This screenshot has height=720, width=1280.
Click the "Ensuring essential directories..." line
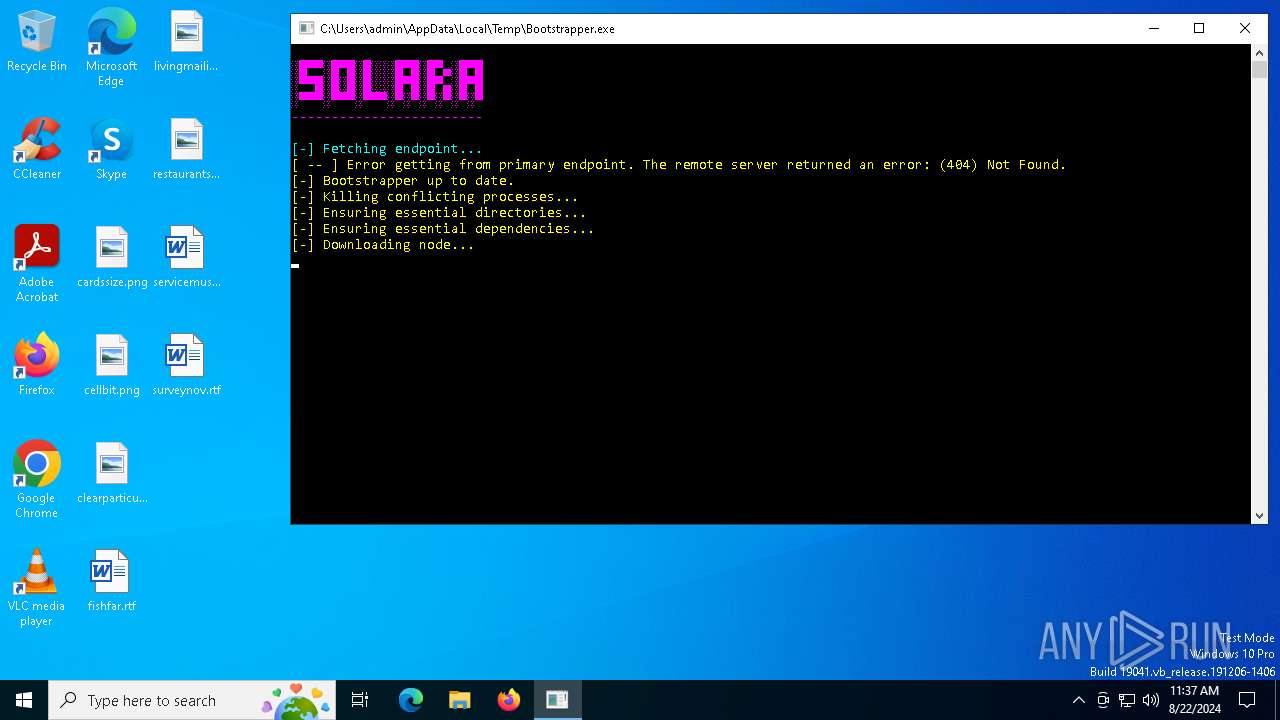439,213
